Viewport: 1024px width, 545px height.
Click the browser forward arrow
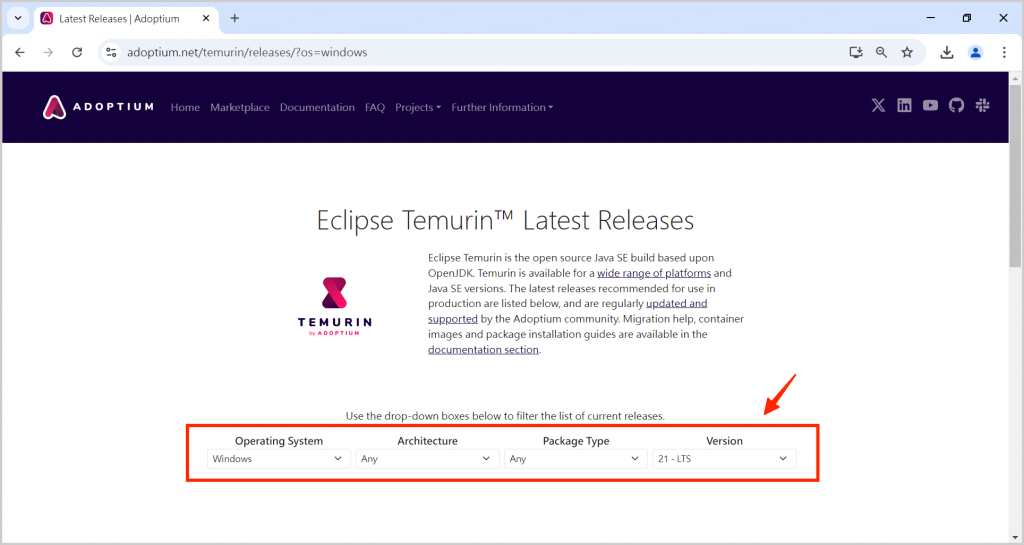click(x=48, y=52)
